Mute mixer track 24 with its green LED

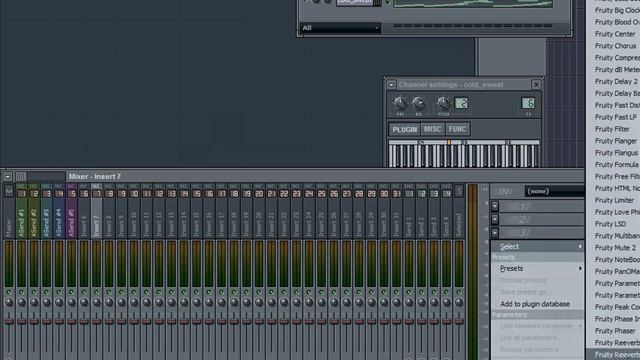click(x=309, y=292)
